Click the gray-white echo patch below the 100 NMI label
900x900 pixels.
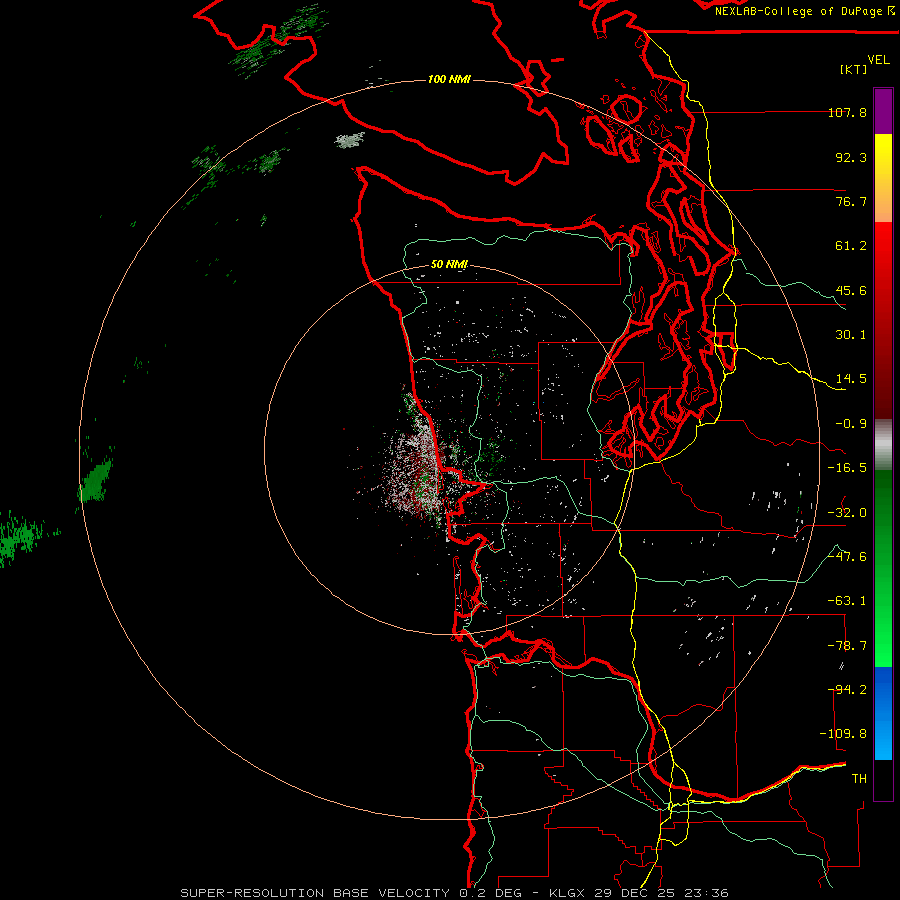point(350,139)
